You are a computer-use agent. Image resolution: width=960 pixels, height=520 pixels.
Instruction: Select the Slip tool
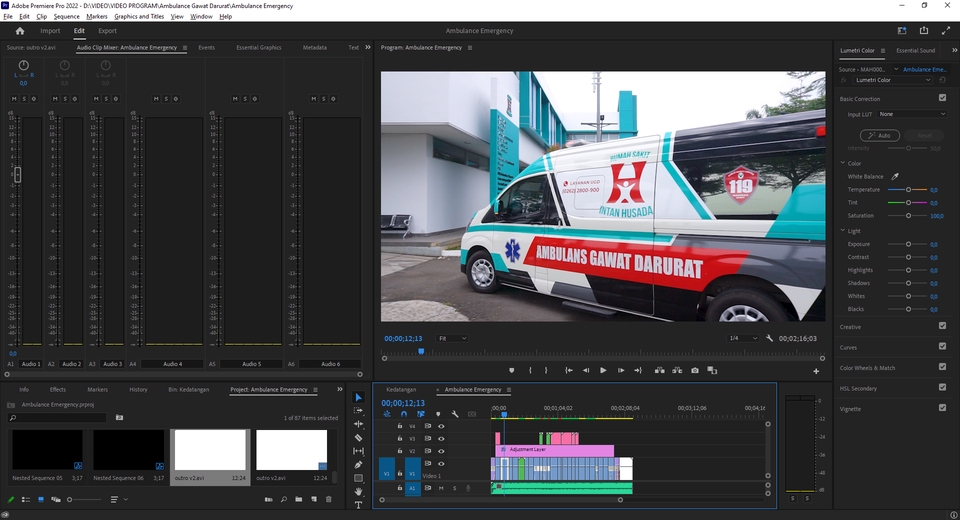(x=359, y=451)
